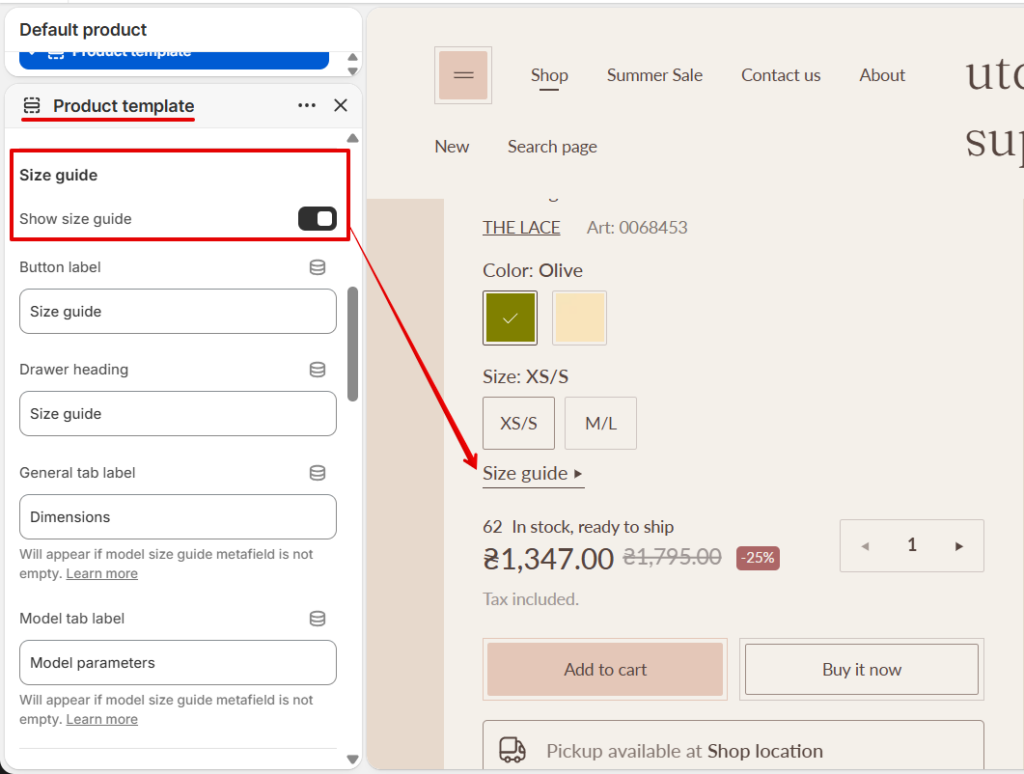Connect dynamic source for Model tab label

pyautogui.click(x=317, y=619)
